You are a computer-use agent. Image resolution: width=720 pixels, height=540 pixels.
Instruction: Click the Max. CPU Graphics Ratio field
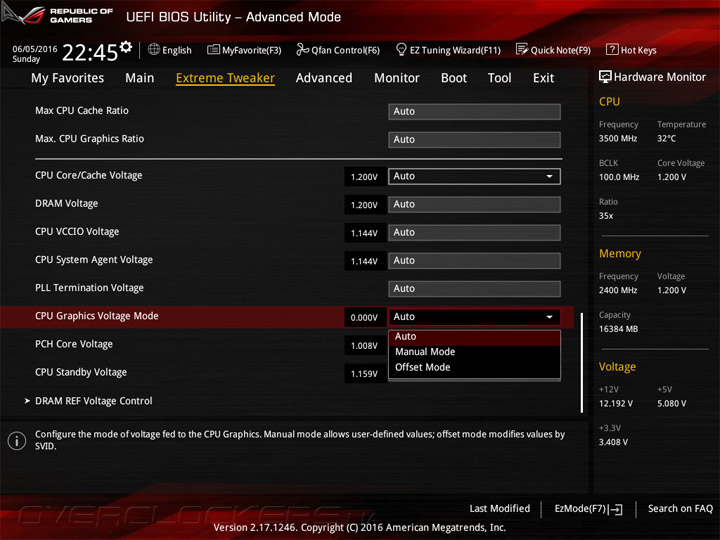[x=474, y=140]
